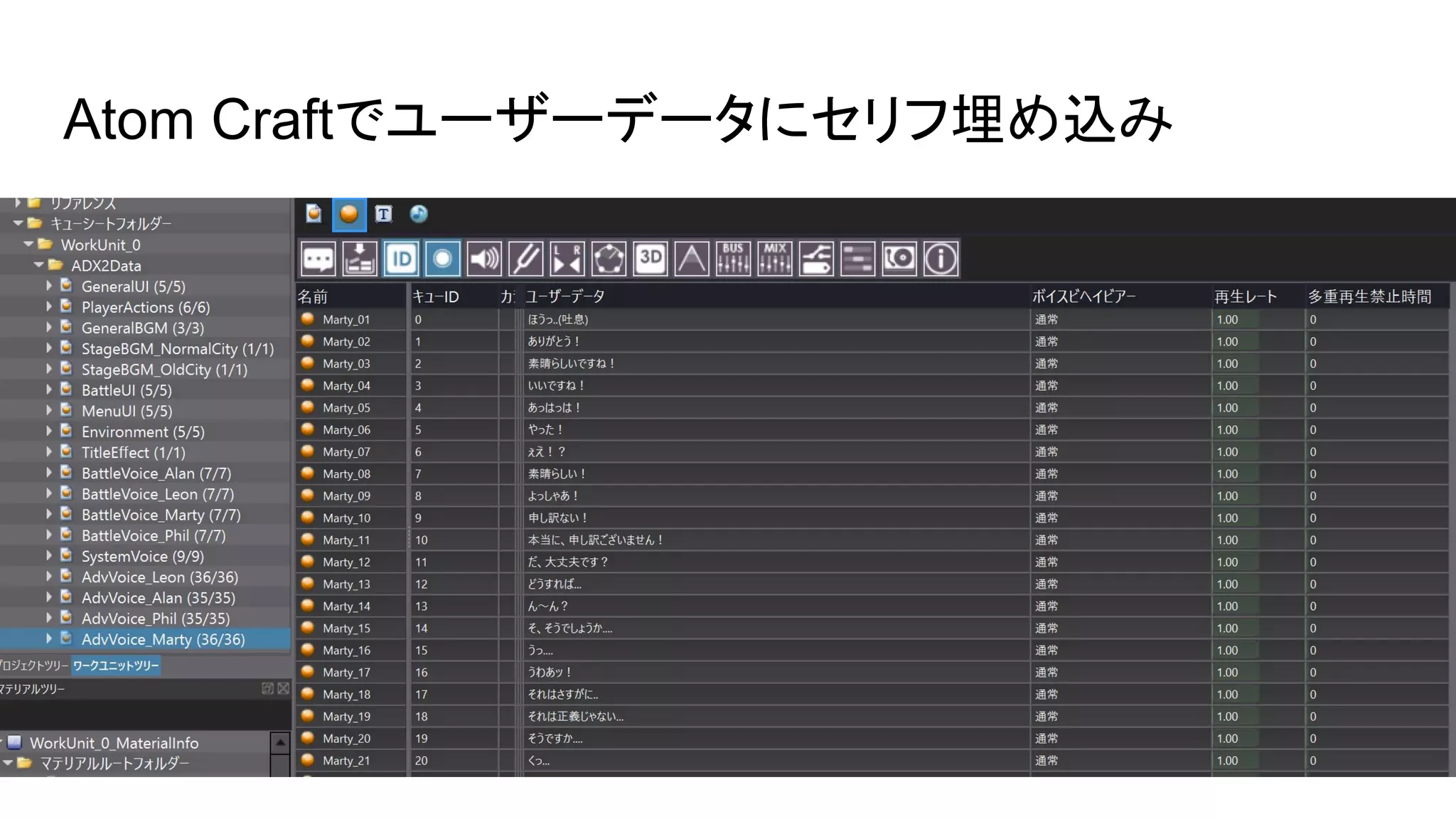Click the cue sheet icon beside AdvVoice_Leon
This screenshot has height=819, width=1456.
(66, 577)
